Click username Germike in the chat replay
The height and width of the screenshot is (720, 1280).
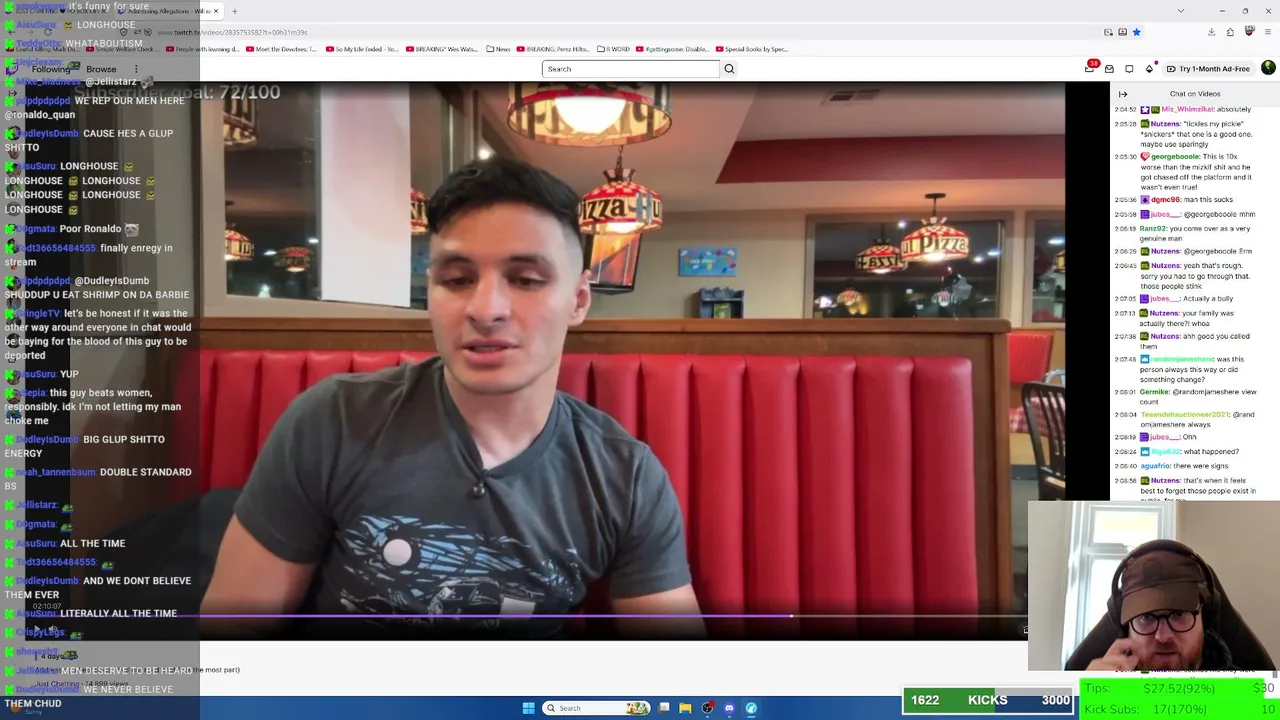point(1155,392)
